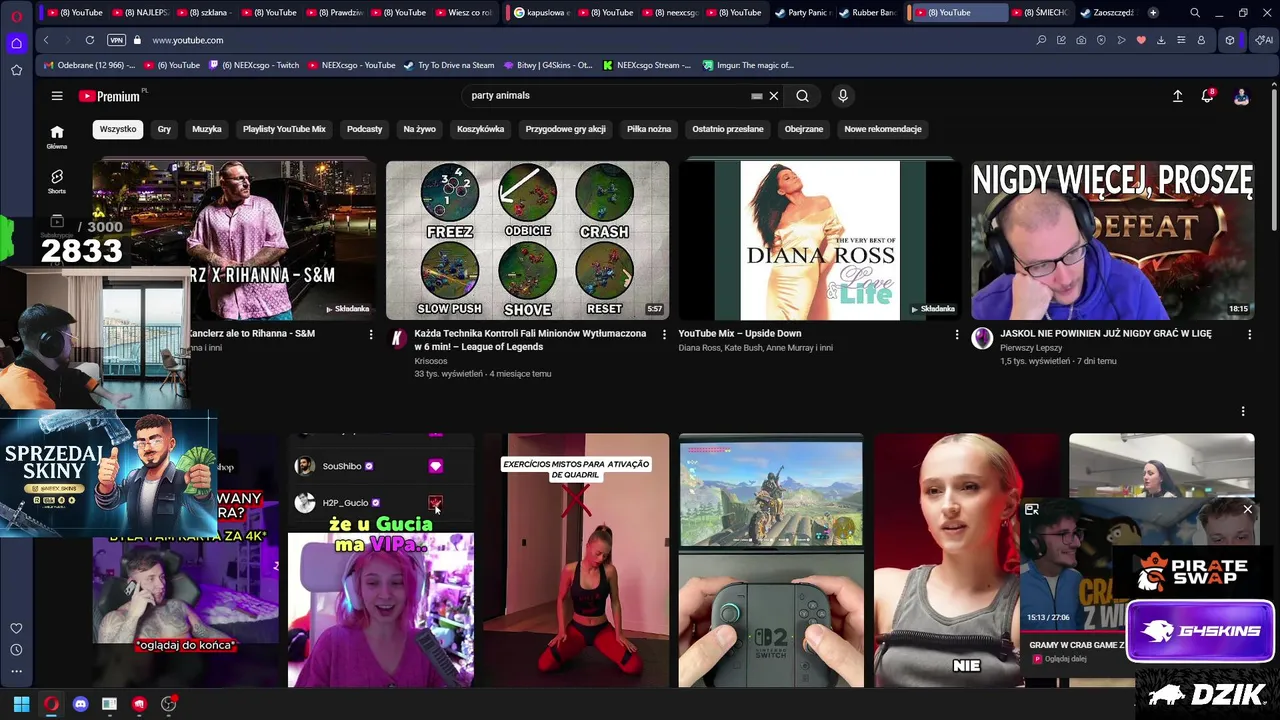The width and height of the screenshot is (1280, 720).
Task: Open the minion wave control video thumbnail
Action: [x=527, y=240]
